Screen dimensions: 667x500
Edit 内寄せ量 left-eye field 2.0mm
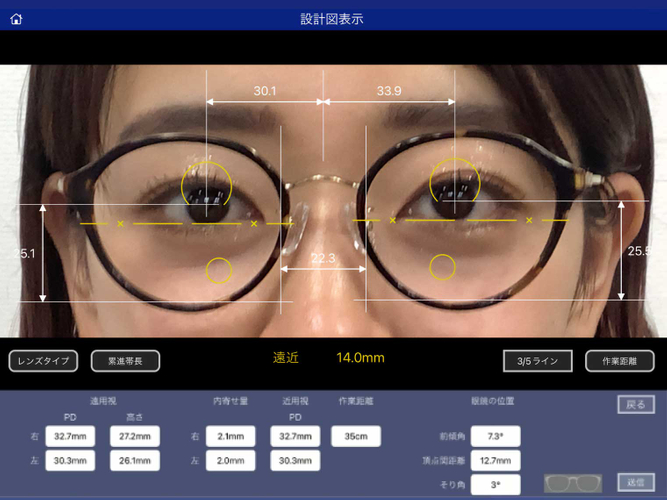[x=231, y=460]
